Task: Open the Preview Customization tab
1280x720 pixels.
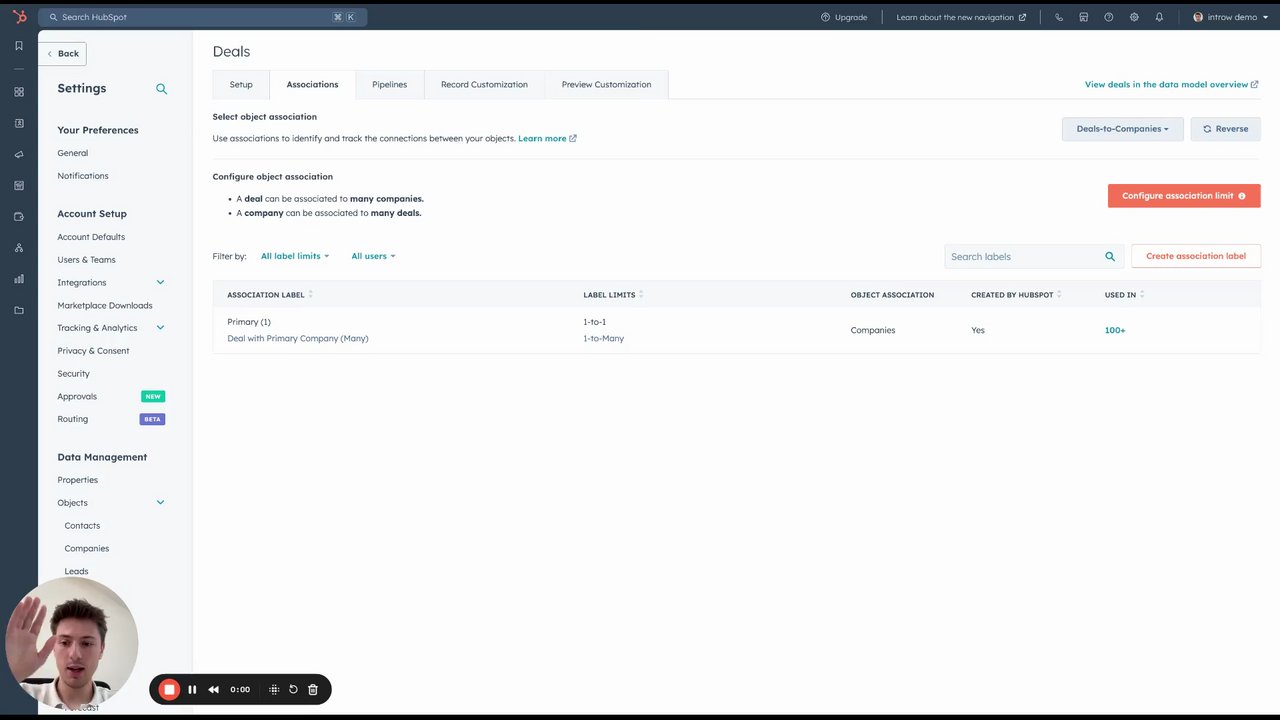Action: (606, 85)
